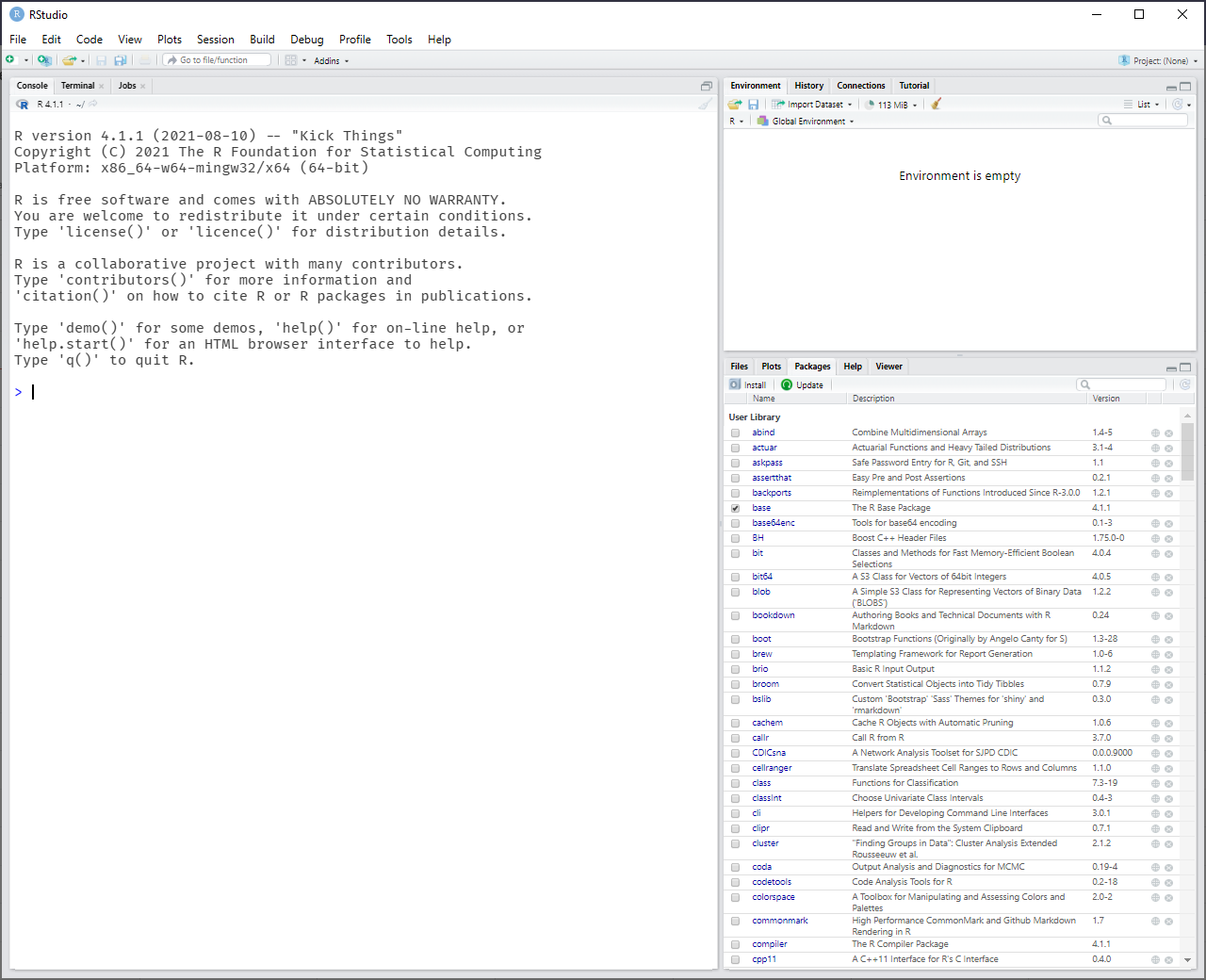Screen dimensions: 1206x980
Task: Load the boot package via checkbox
Action: point(735,639)
